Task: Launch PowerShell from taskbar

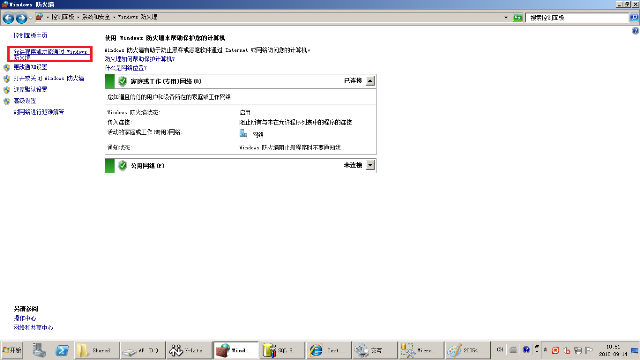Action: coord(62,350)
